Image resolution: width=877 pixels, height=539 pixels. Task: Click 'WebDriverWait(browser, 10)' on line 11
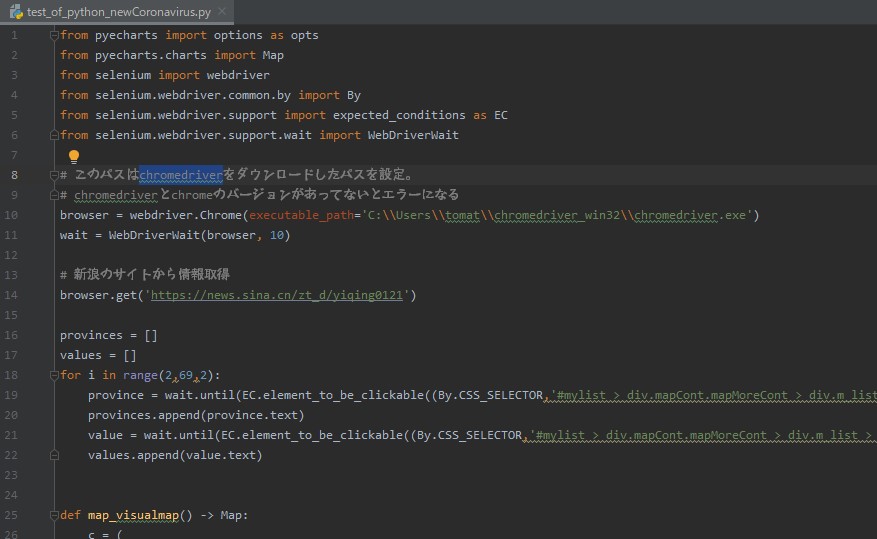coord(199,235)
